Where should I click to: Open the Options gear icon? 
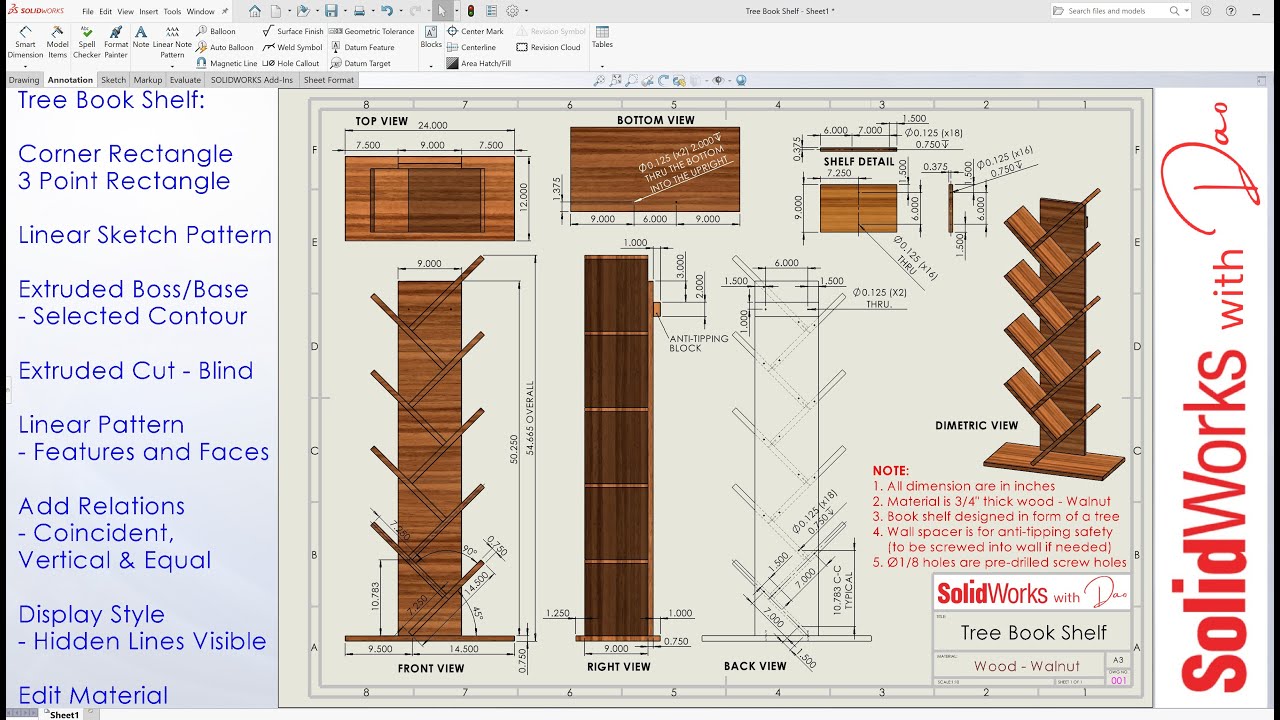(512, 11)
